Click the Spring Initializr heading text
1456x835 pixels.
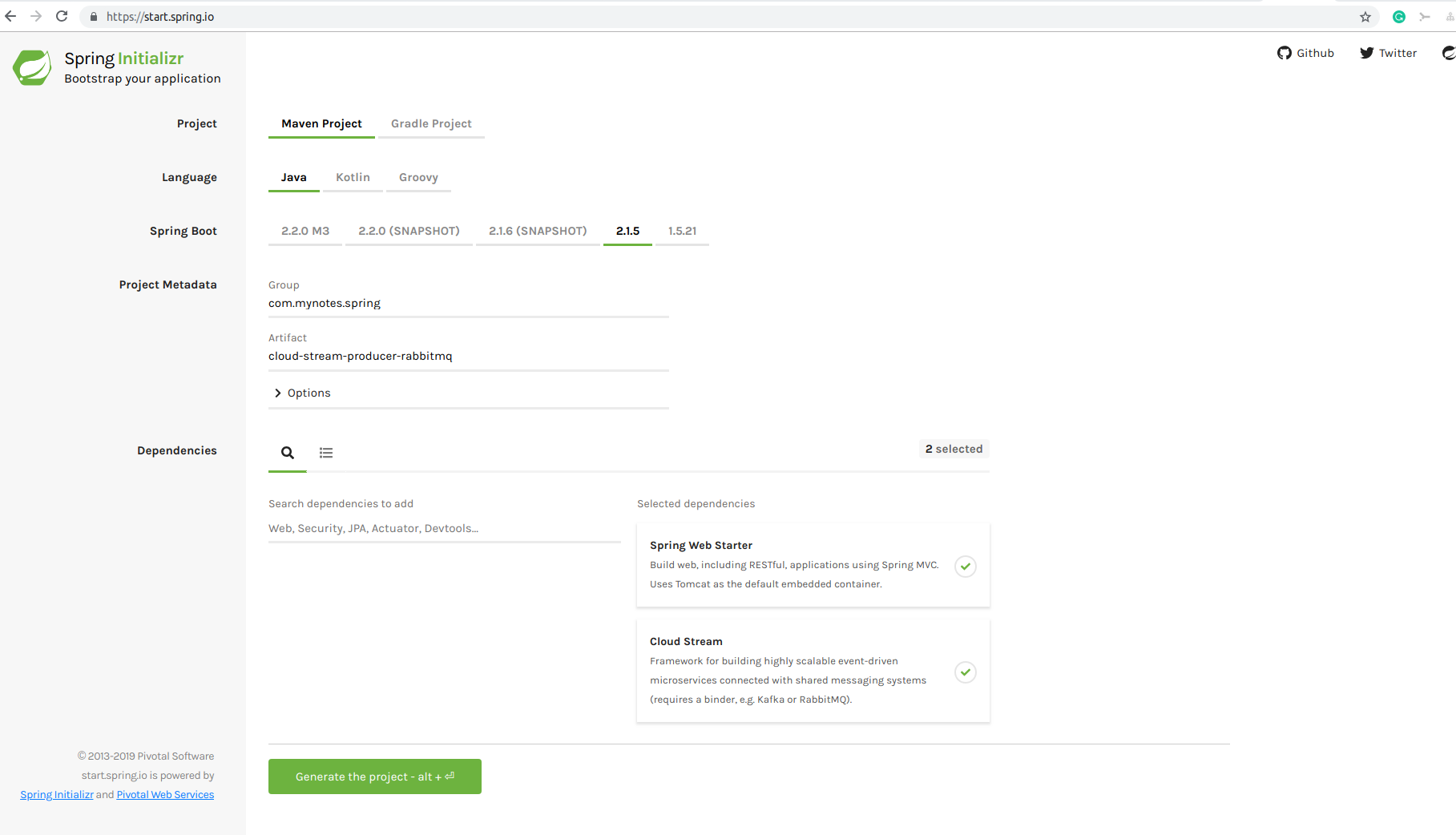click(124, 58)
